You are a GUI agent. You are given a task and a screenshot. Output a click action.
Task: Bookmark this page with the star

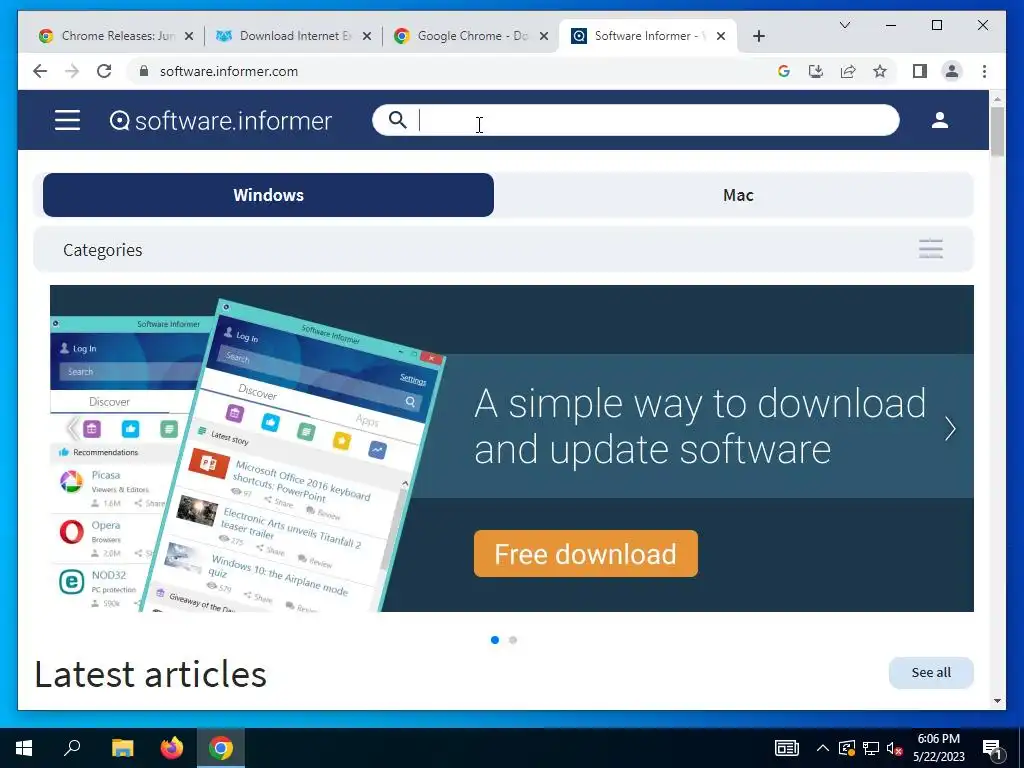(880, 71)
